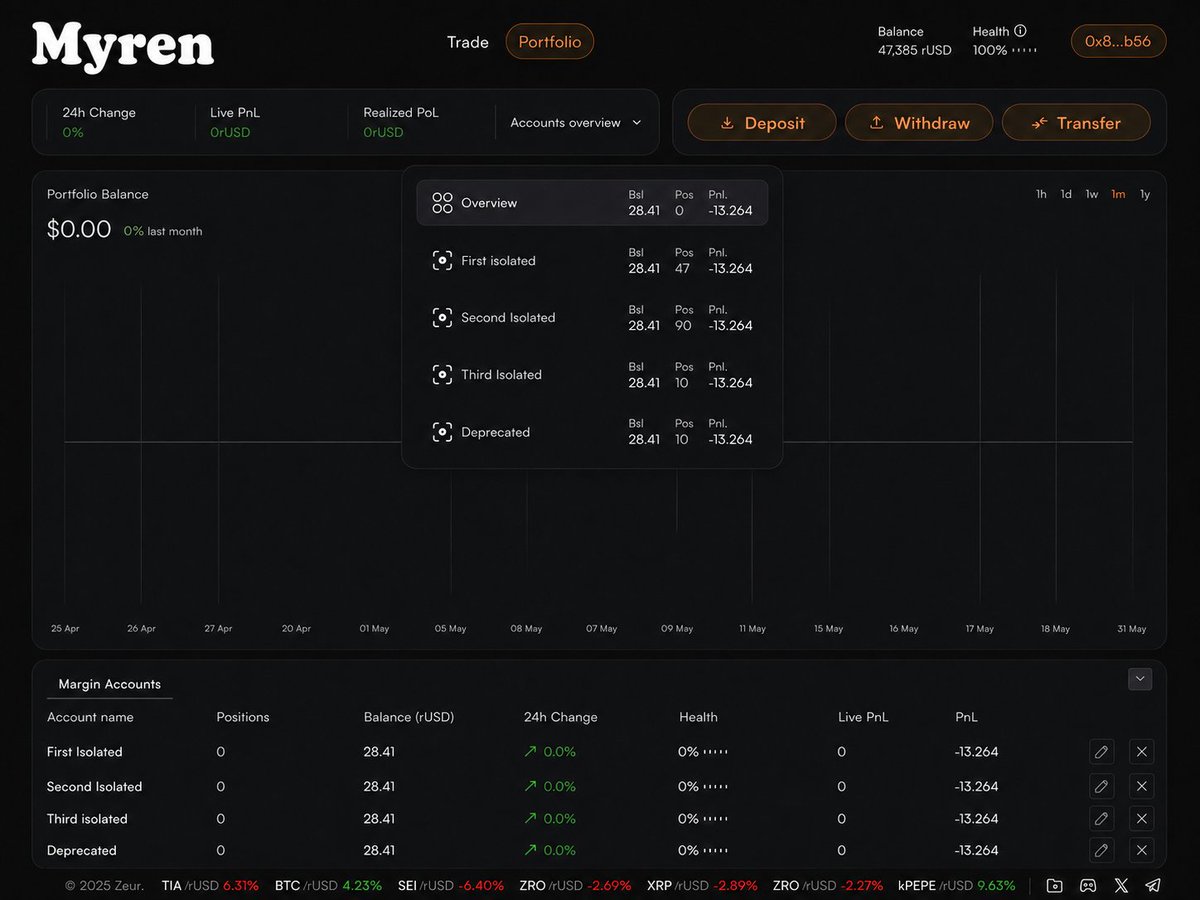Viewport: 1200px width, 900px height.
Task: Set chart range to 1h
Action: (1041, 194)
